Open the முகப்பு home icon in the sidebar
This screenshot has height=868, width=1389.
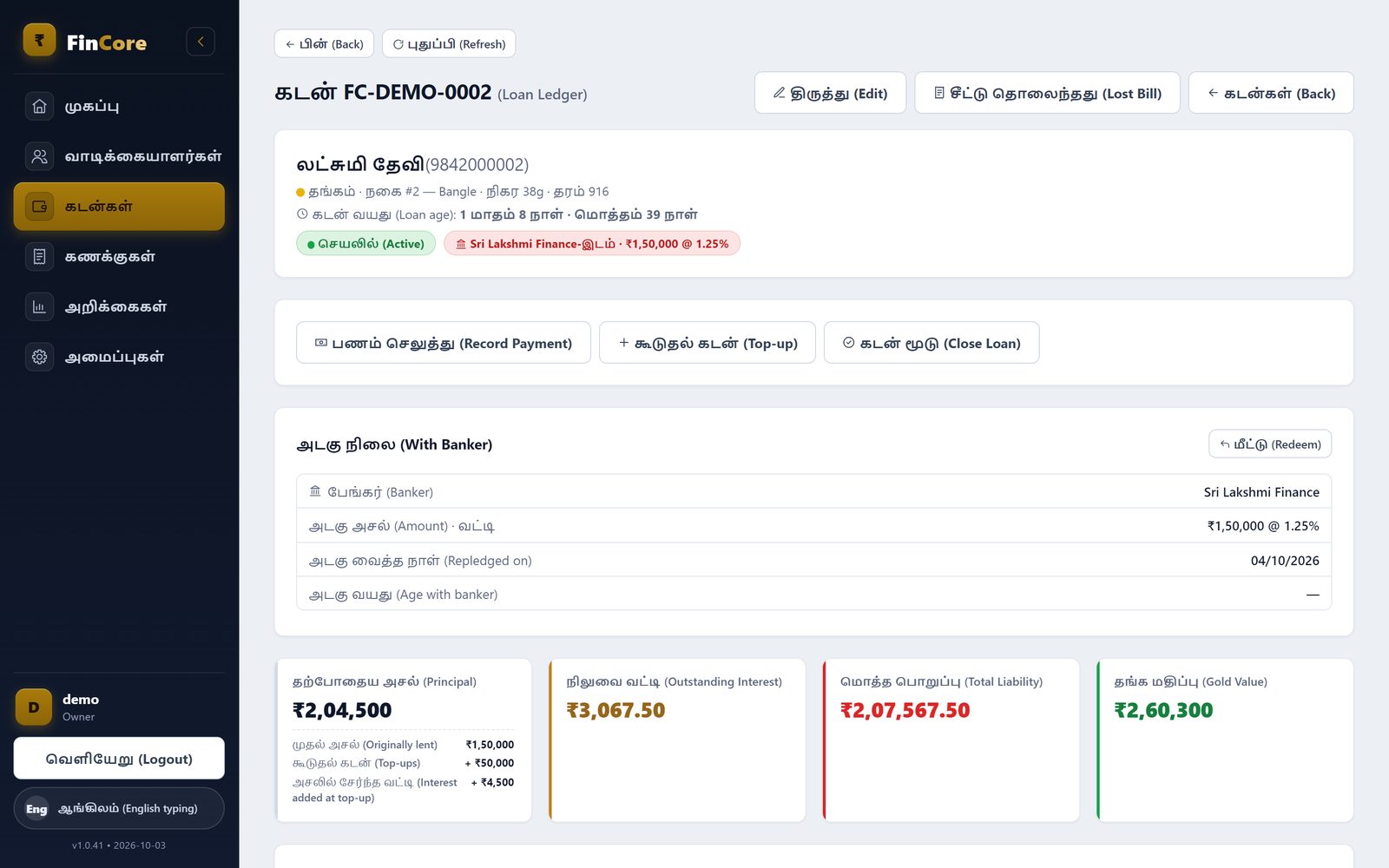39,106
